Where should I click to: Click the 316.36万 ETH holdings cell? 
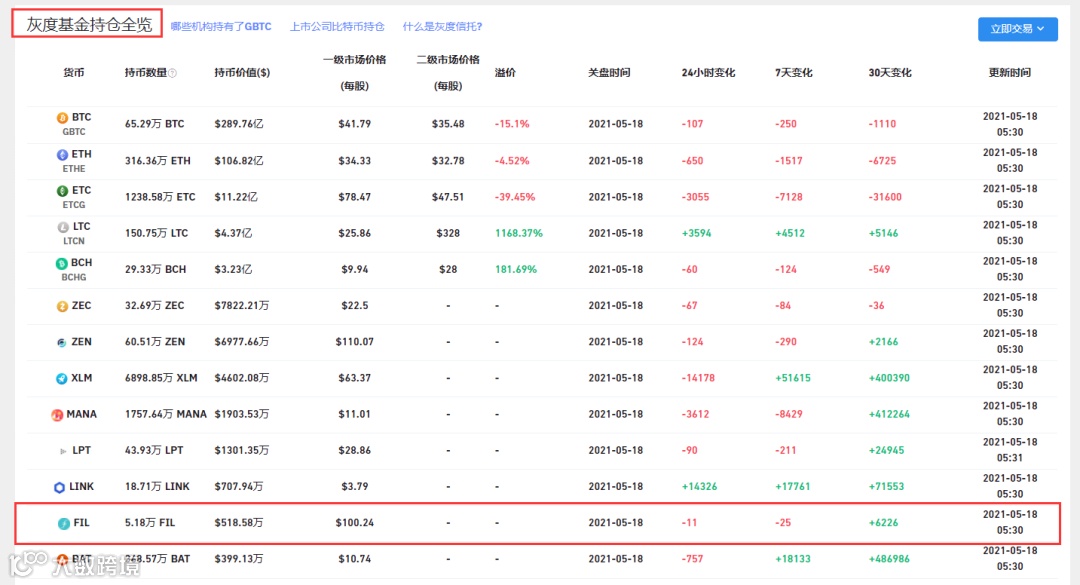157,161
